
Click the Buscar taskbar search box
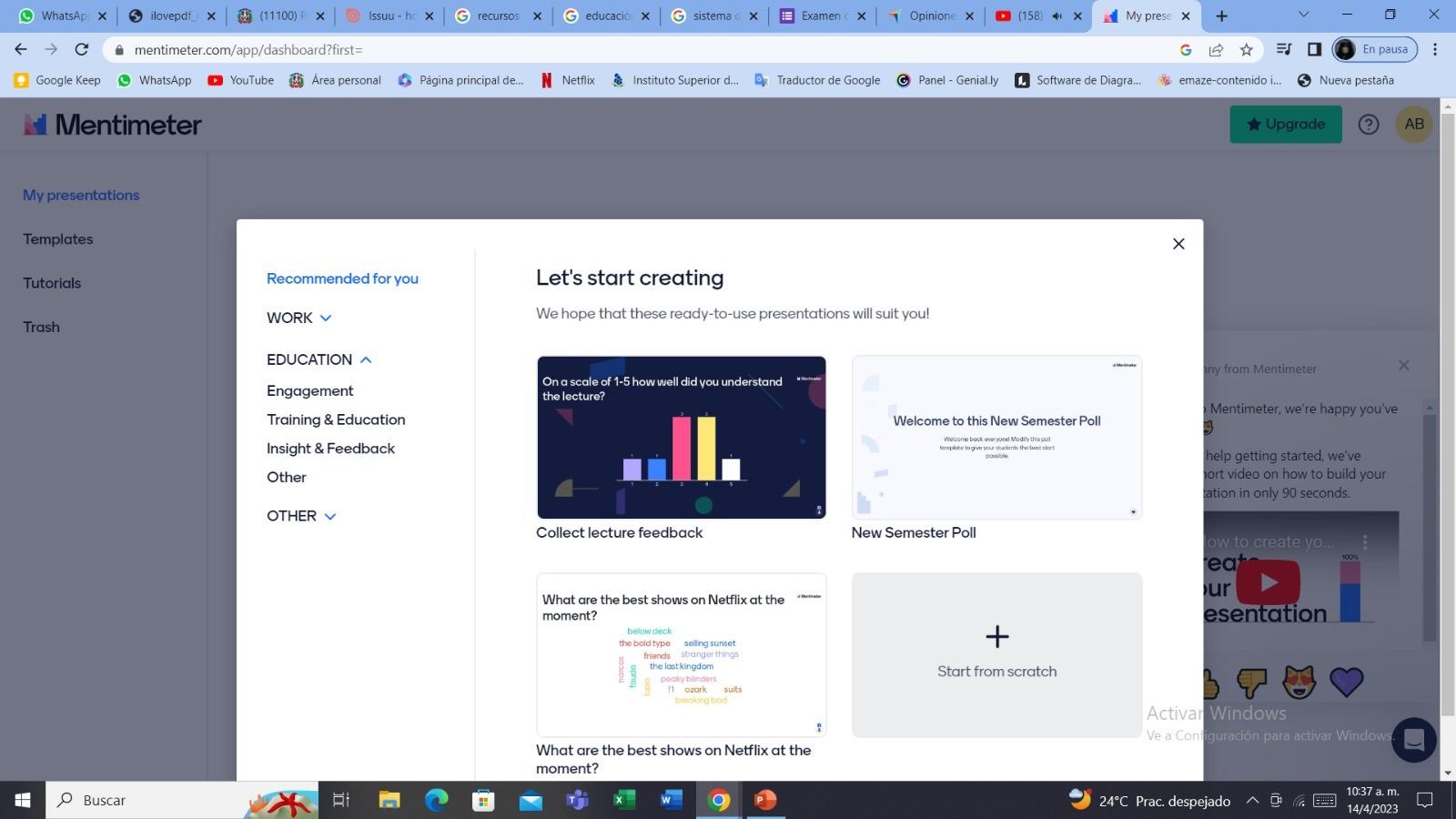point(182,800)
